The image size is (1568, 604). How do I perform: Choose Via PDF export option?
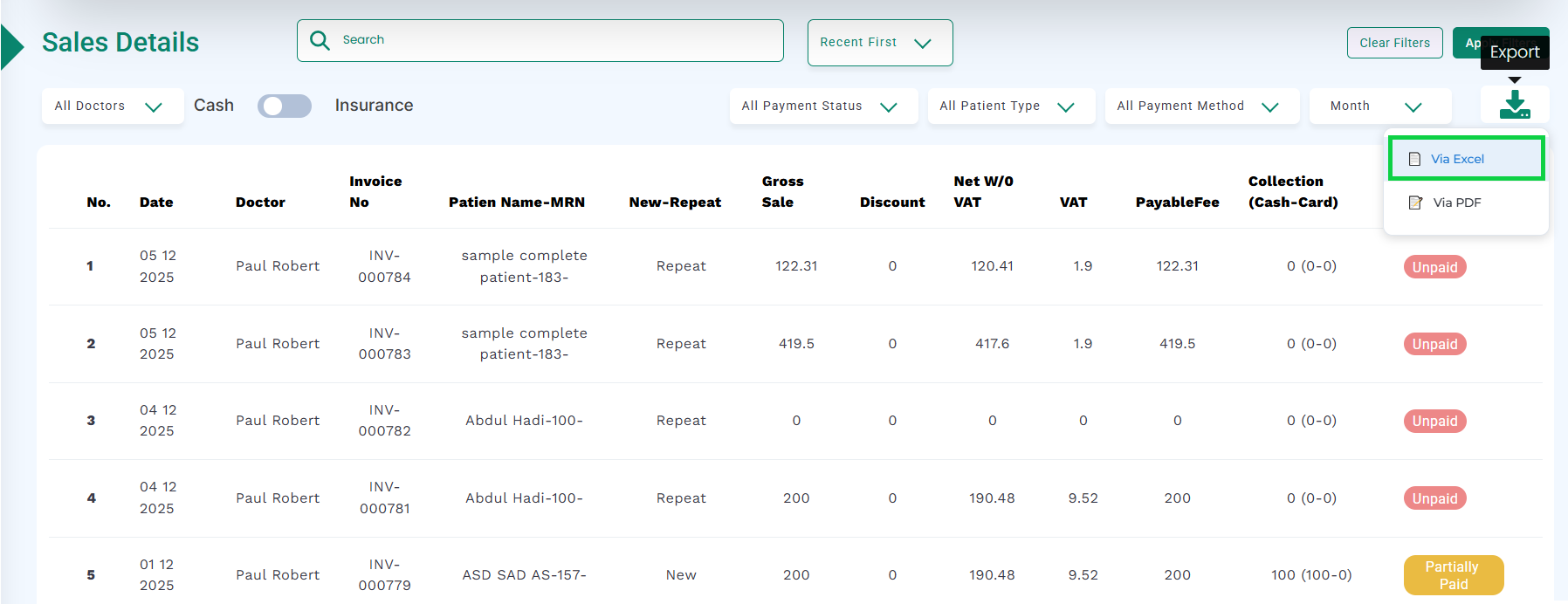click(1456, 202)
